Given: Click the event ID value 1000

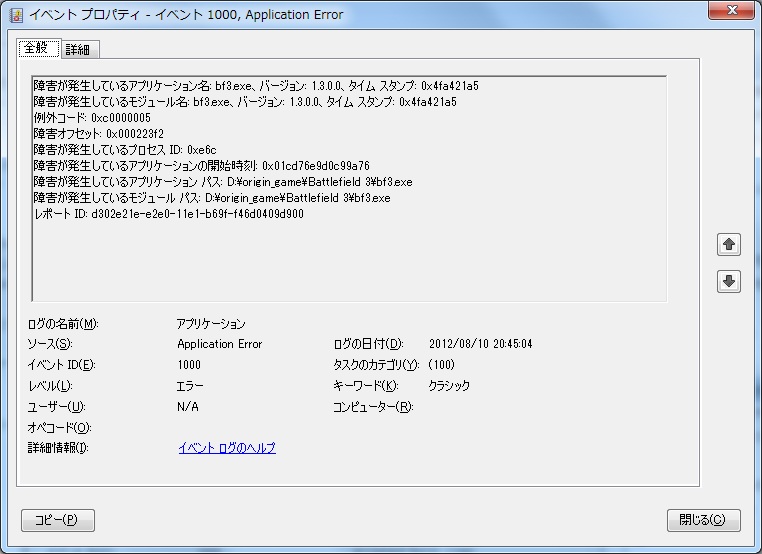Looking at the screenshot, I should click(189, 364).
